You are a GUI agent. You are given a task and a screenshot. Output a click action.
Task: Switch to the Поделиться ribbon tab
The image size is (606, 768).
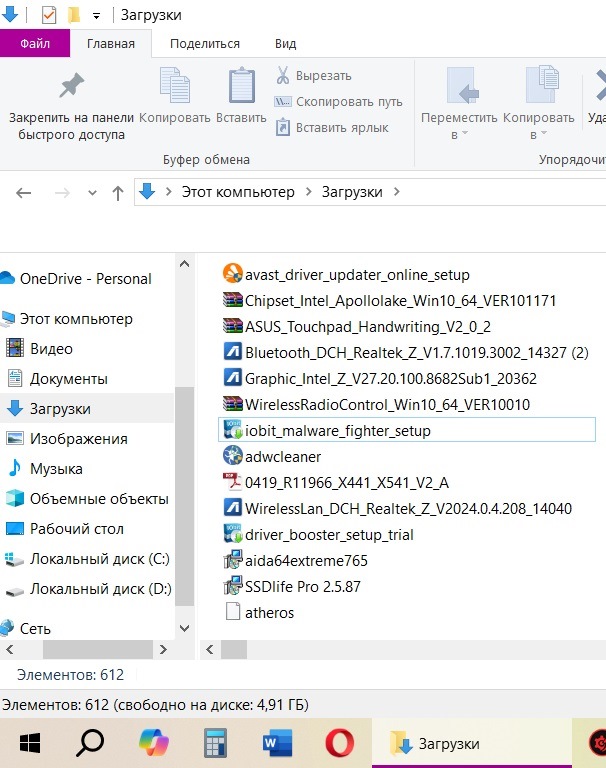coord(205,44)
